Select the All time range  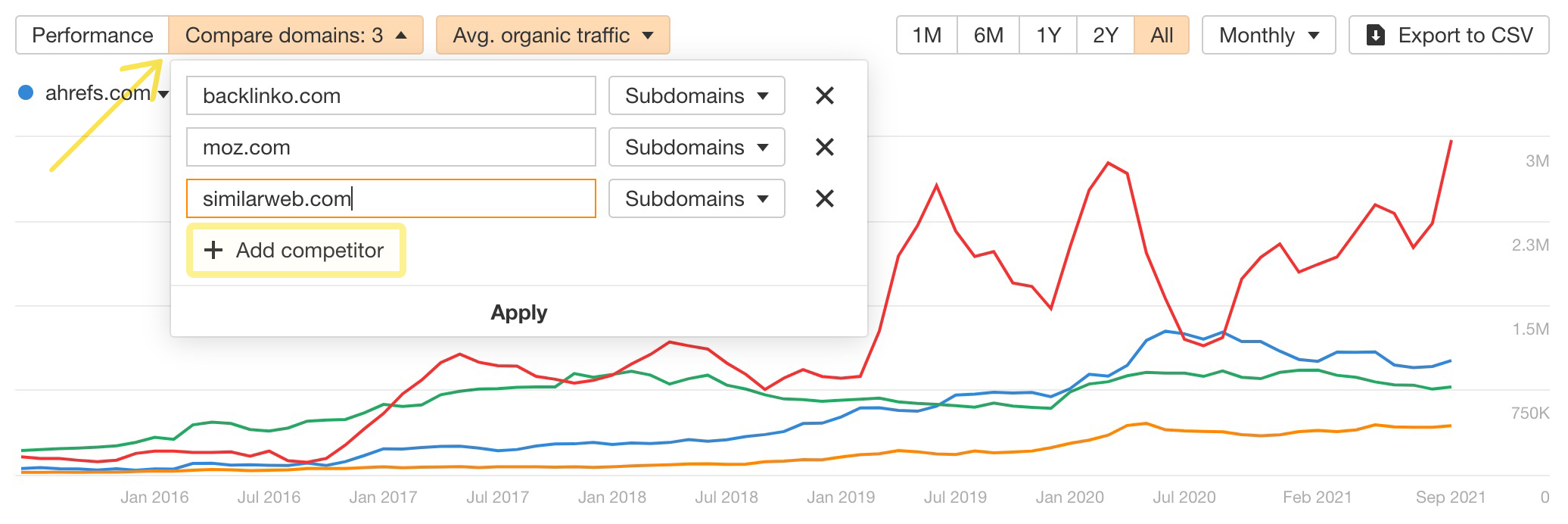[1161, 36]
